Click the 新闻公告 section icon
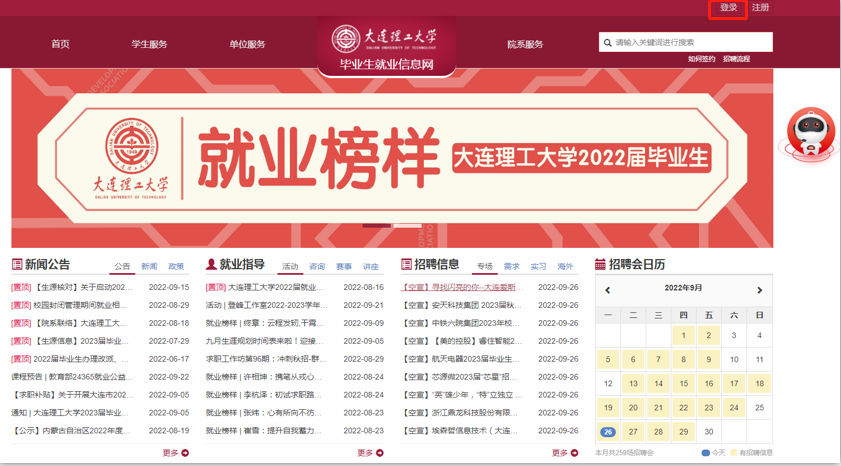Viewport: 841px width, 466px height. coord(17,264)
